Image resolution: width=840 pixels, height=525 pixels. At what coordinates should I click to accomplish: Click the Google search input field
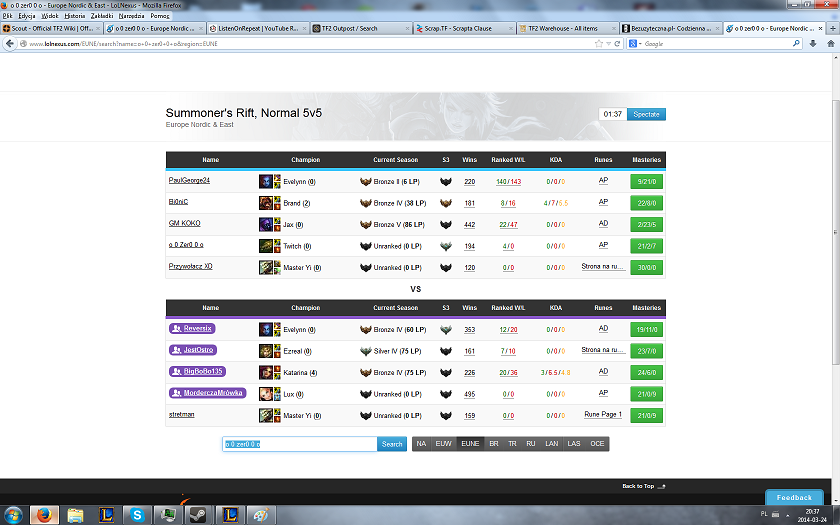(717, 43)
